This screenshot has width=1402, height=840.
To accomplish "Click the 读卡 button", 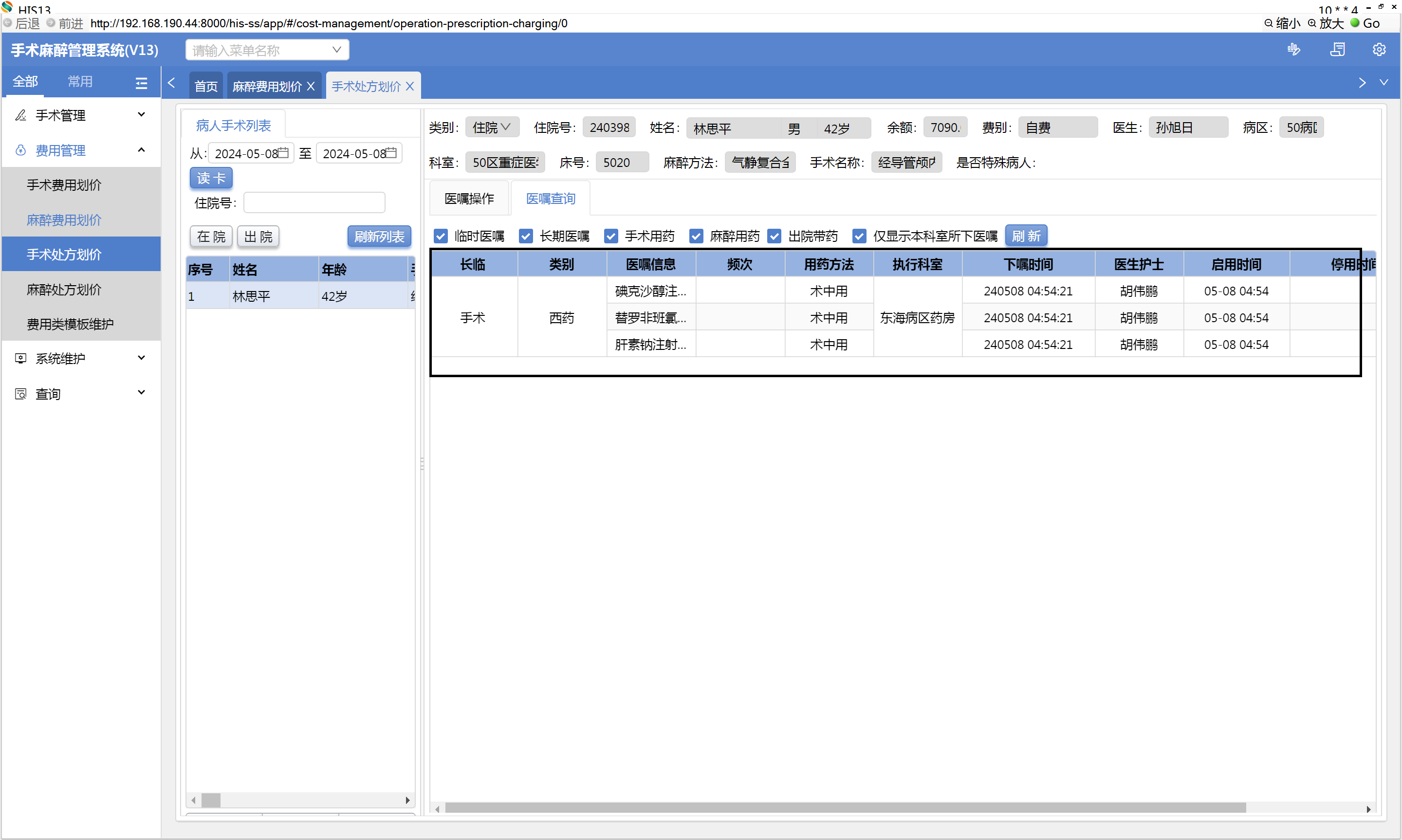I will pyautogui.click(x=211, y=178).
